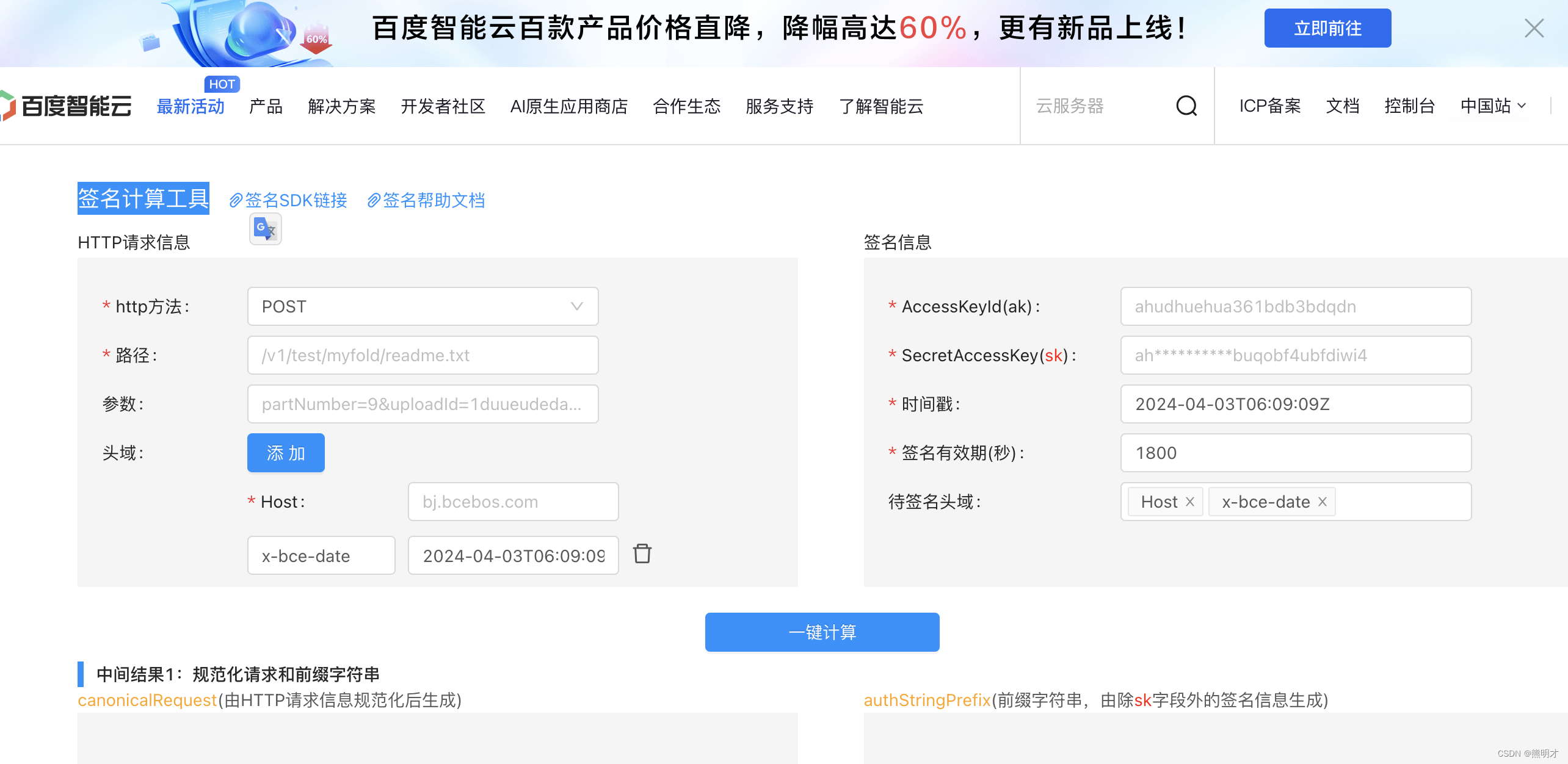Click the HOT badge above 最新活动

pyautogui.click(x=222, y=84)
